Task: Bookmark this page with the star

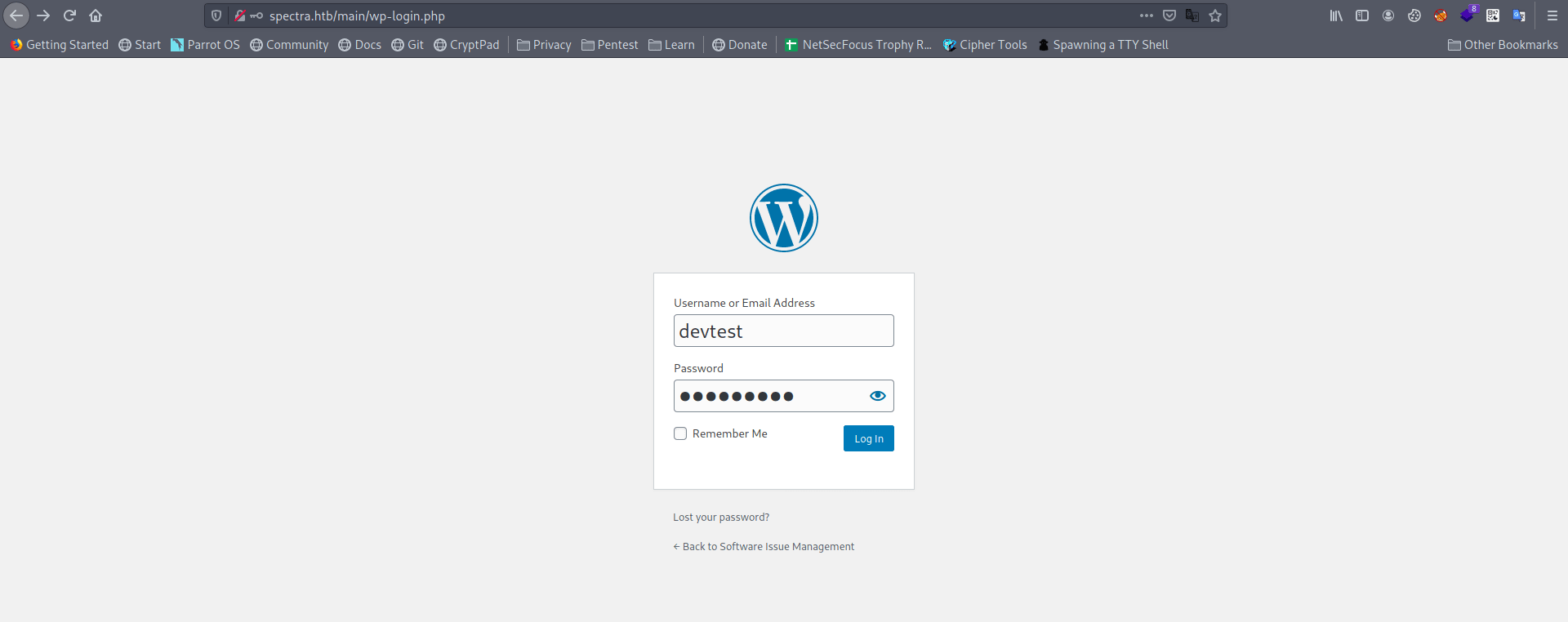Action: [1215, 16]
